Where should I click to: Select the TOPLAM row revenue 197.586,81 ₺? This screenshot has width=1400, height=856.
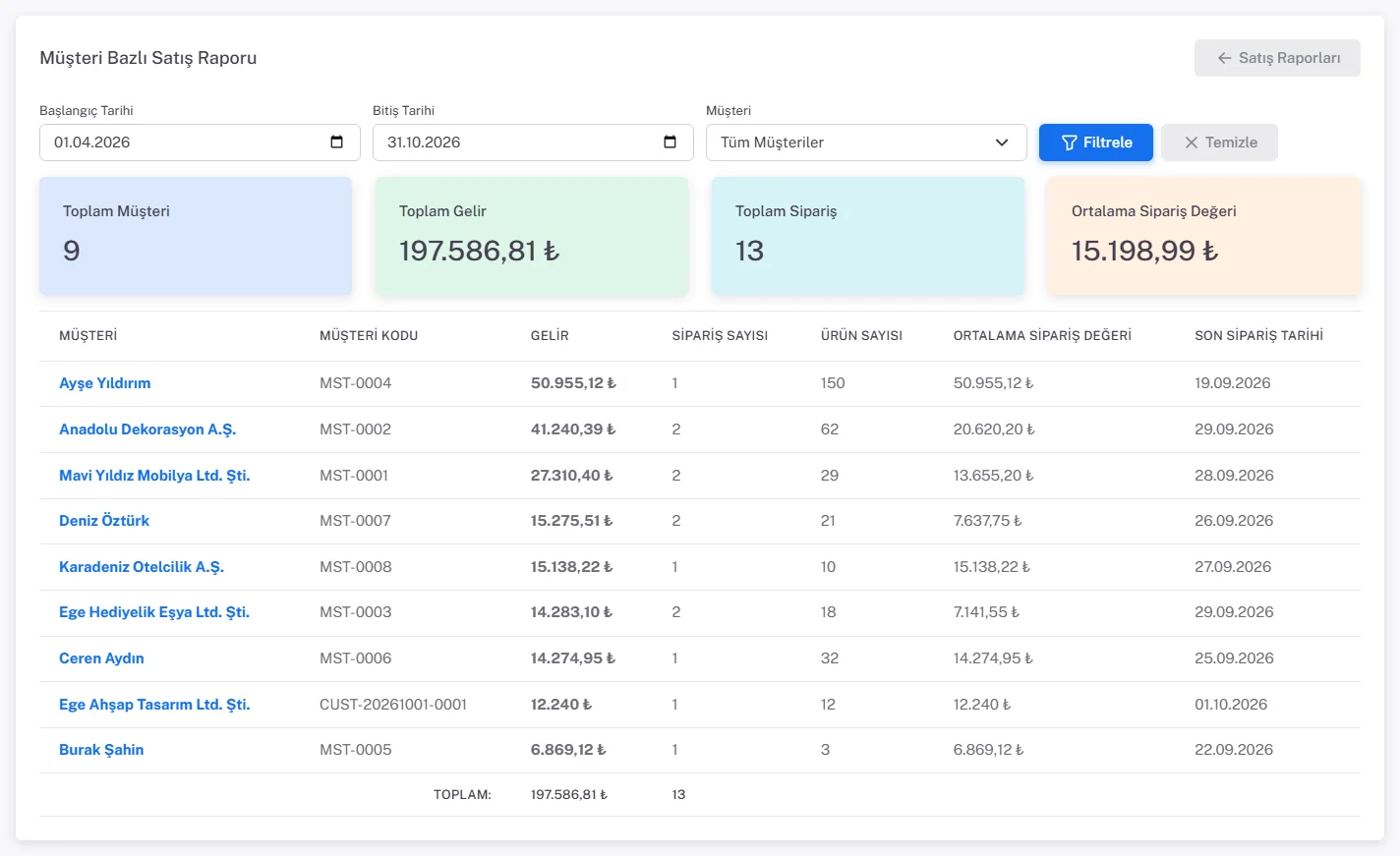(x=569, y=795)
